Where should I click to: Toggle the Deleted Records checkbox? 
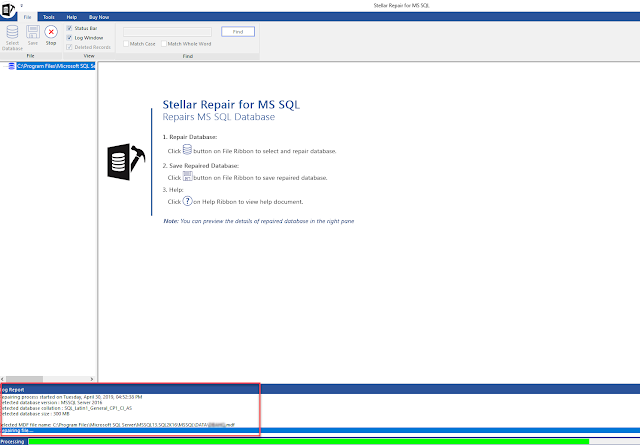pos(69,47)
